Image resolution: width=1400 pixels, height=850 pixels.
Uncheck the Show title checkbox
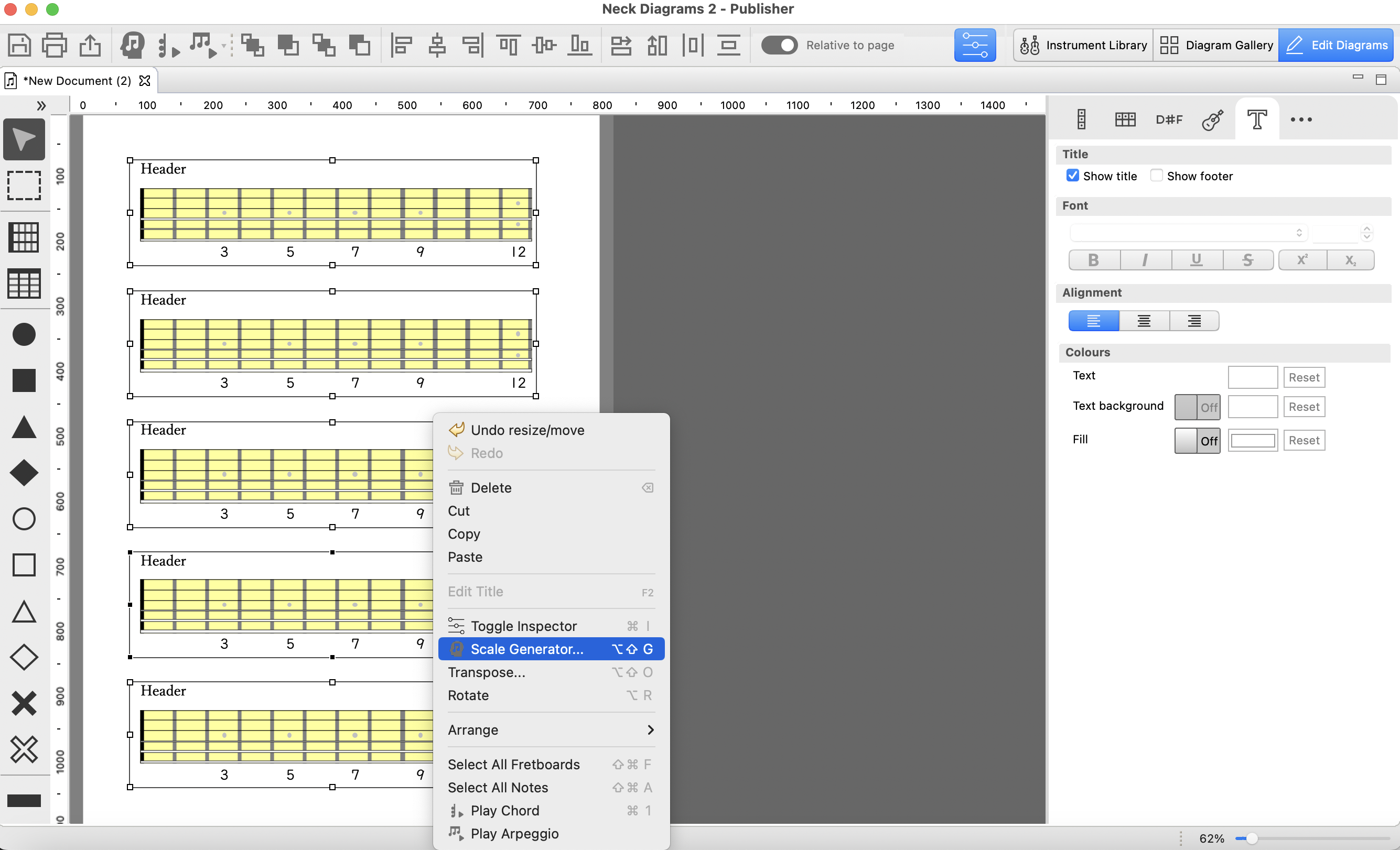pyautogui.click(x=1072, y=176)
